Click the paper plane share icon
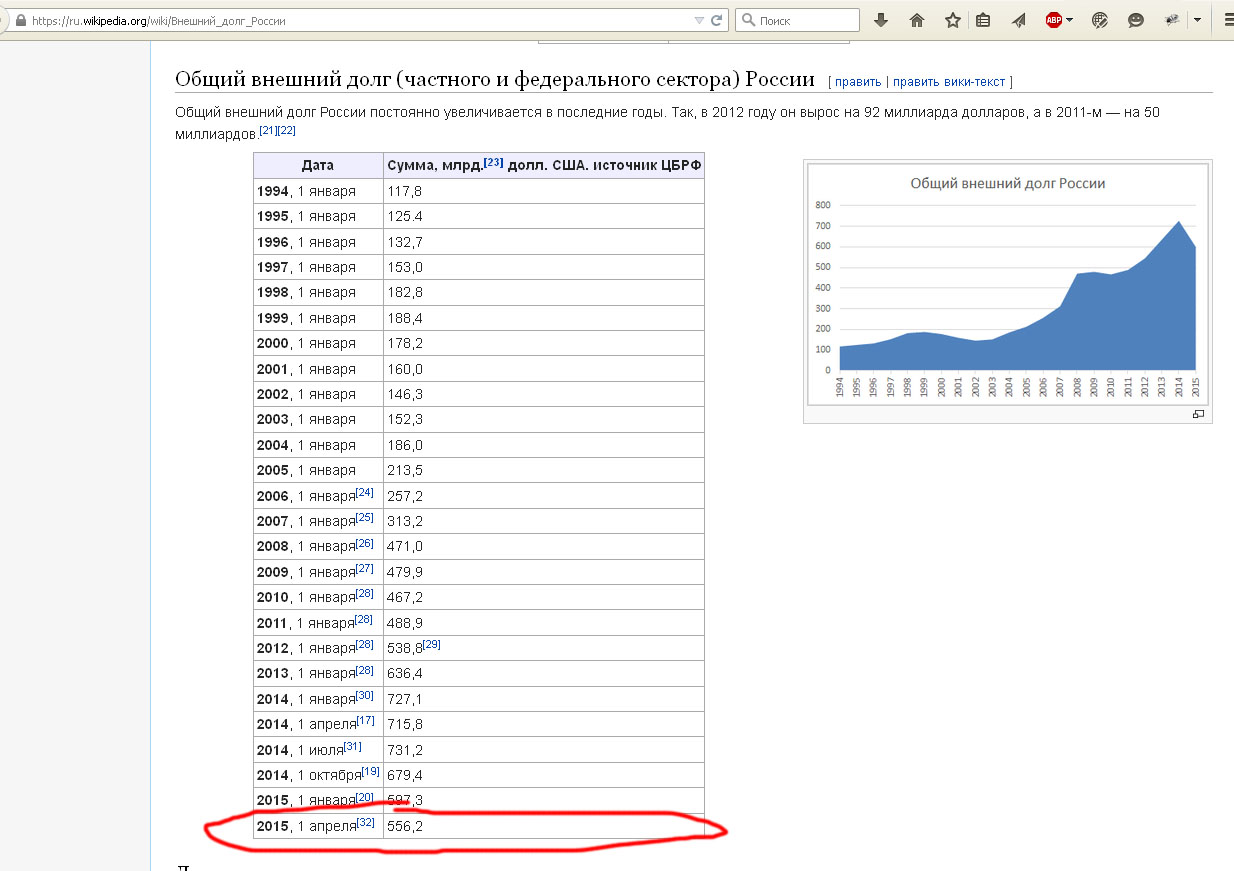Image resolution: width=1234 pixels, height=871 pixels. point(1019,20)
